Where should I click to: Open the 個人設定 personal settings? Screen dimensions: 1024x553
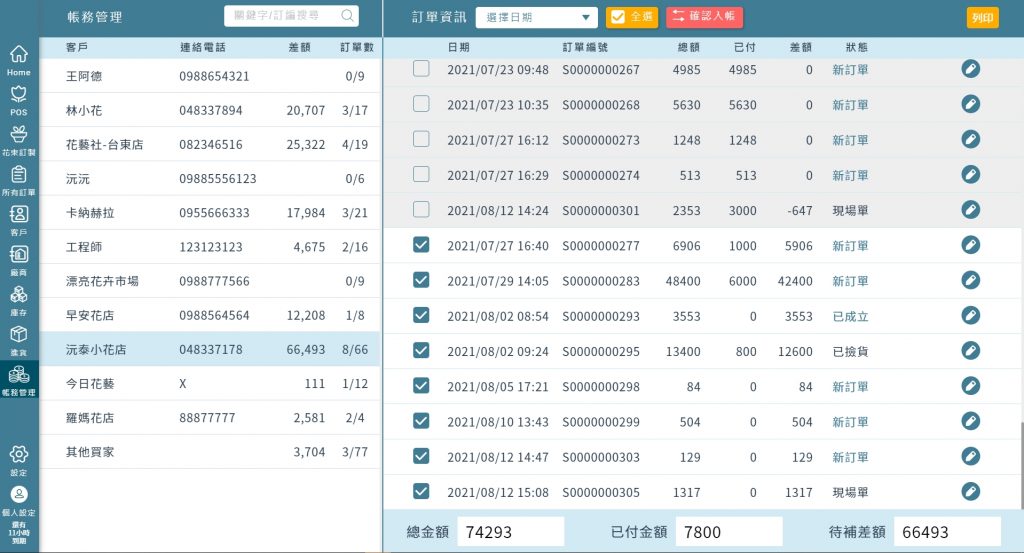[x=19, y=501]
